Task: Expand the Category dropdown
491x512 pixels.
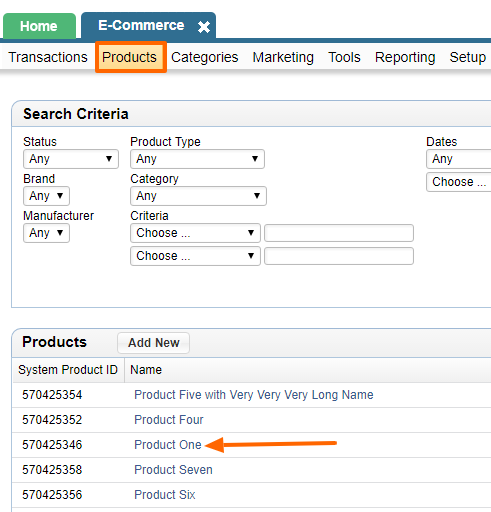Action: pyautogui.click(x=198, y=196)
